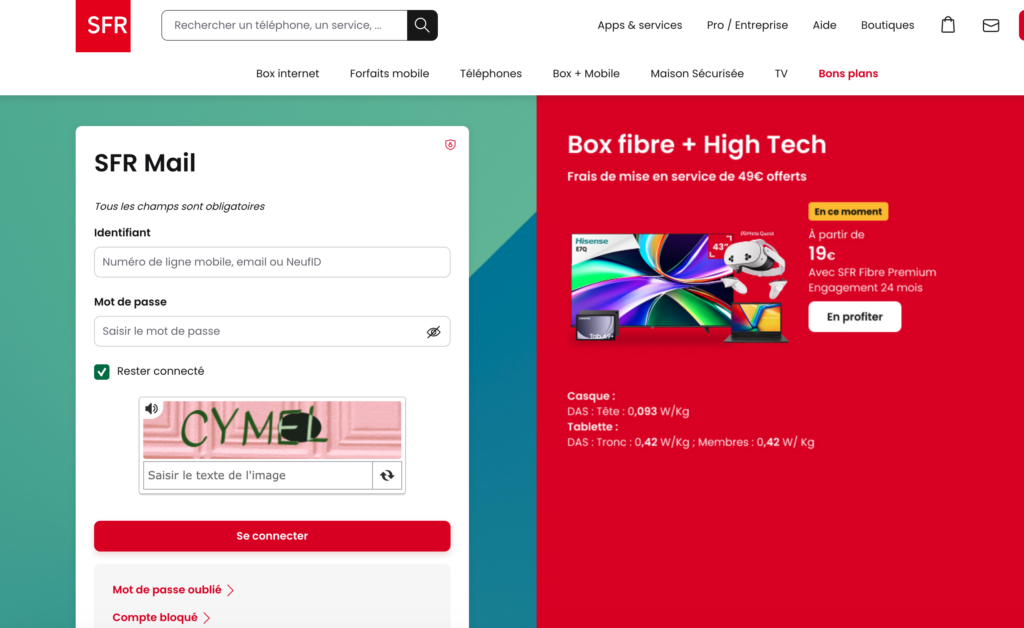Play the captcha audio speaker icon
The height and width of the screenshot is (628, 1024).
[152, 409]
